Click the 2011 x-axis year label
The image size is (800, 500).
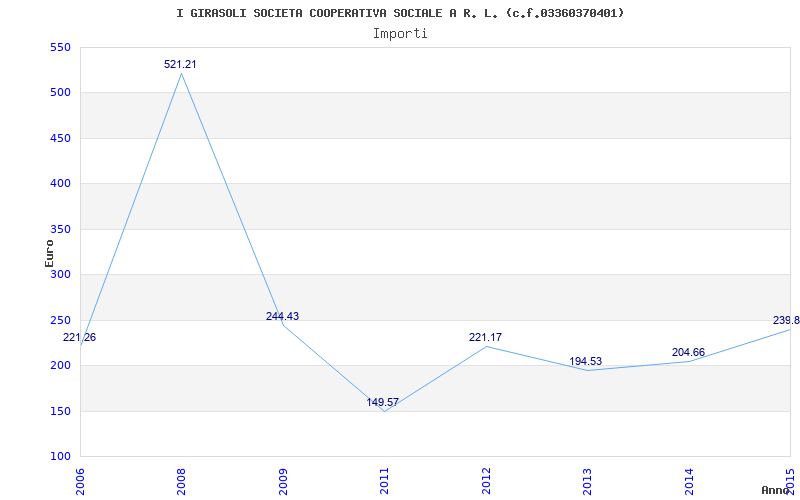[385, 479]
